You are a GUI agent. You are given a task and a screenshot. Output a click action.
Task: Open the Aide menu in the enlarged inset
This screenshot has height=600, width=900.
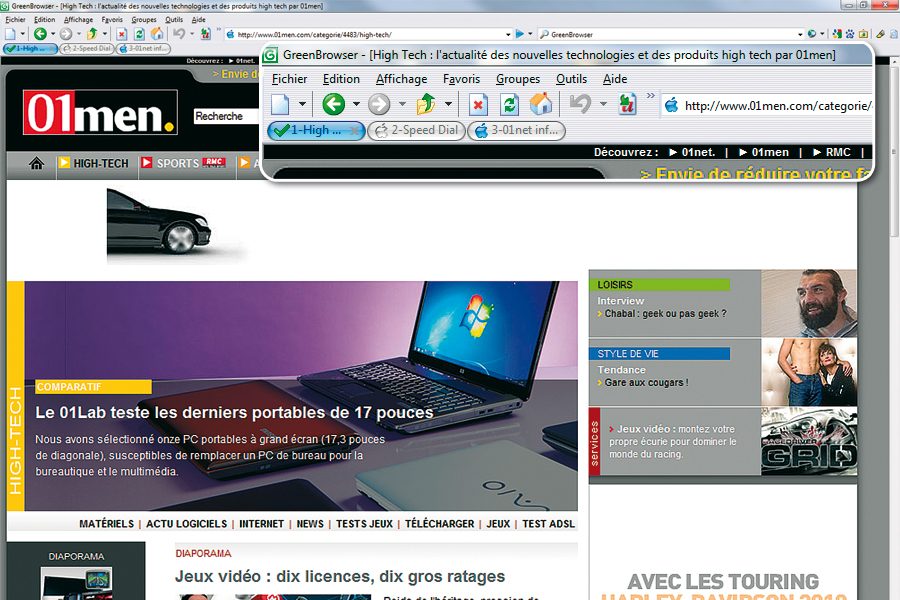pos(615,79)
